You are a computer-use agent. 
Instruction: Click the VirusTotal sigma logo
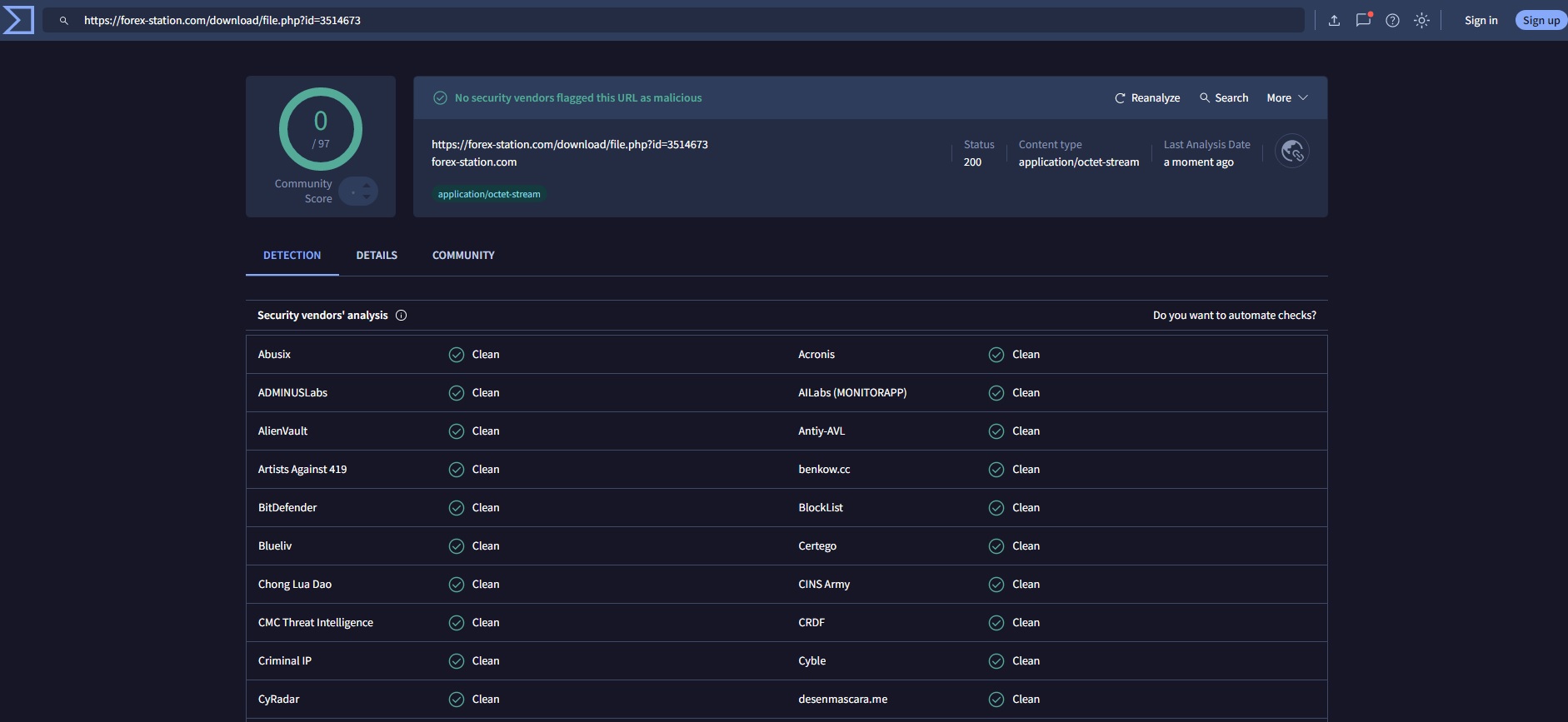tap(18, 20)
